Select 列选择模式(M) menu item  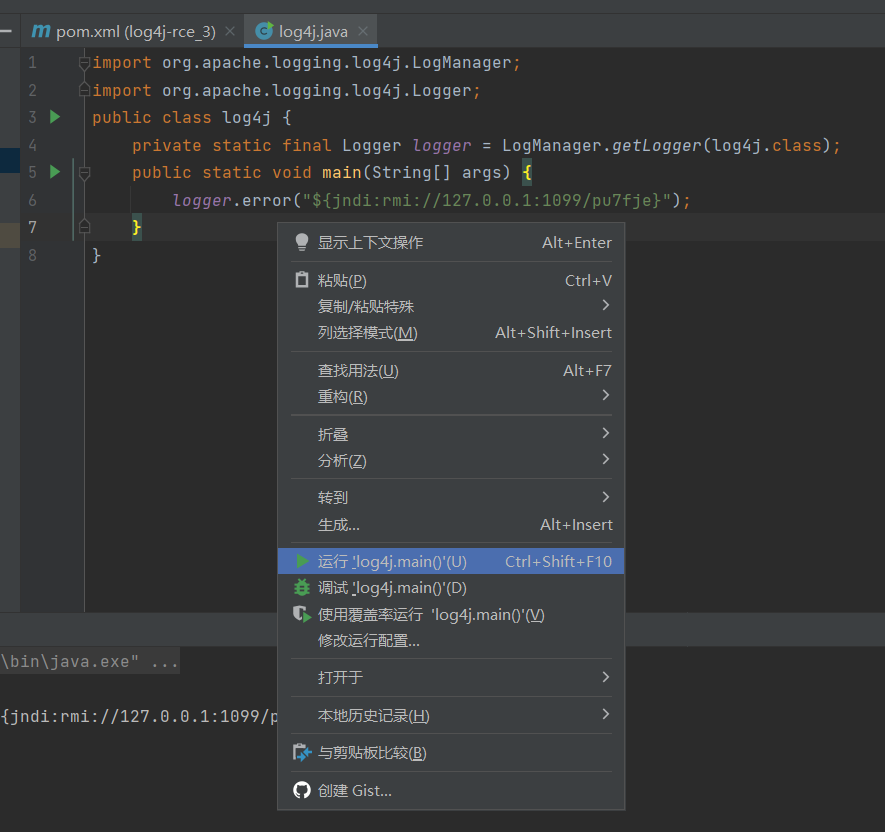coord(451,333)
